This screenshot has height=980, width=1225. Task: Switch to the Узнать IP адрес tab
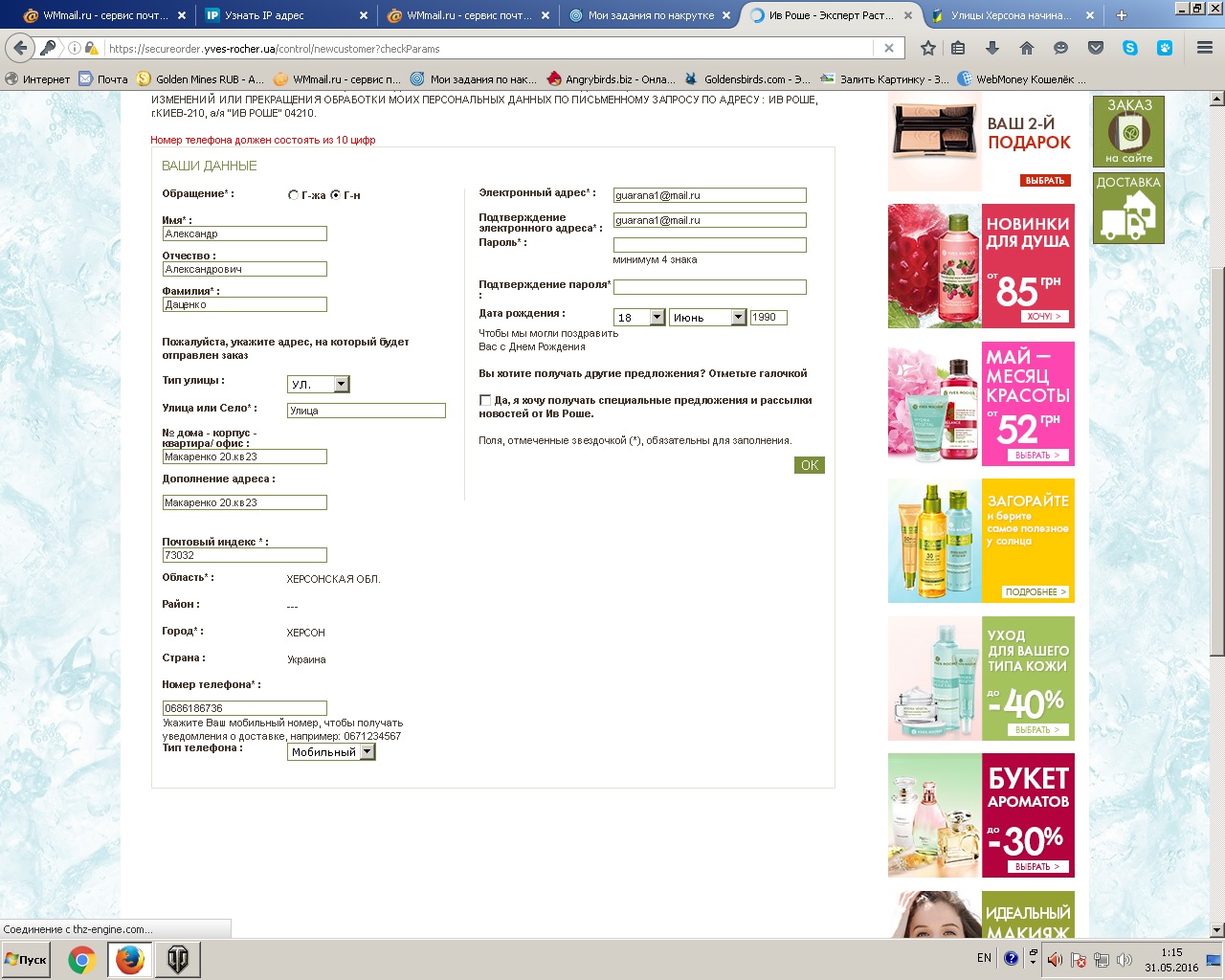286,15
